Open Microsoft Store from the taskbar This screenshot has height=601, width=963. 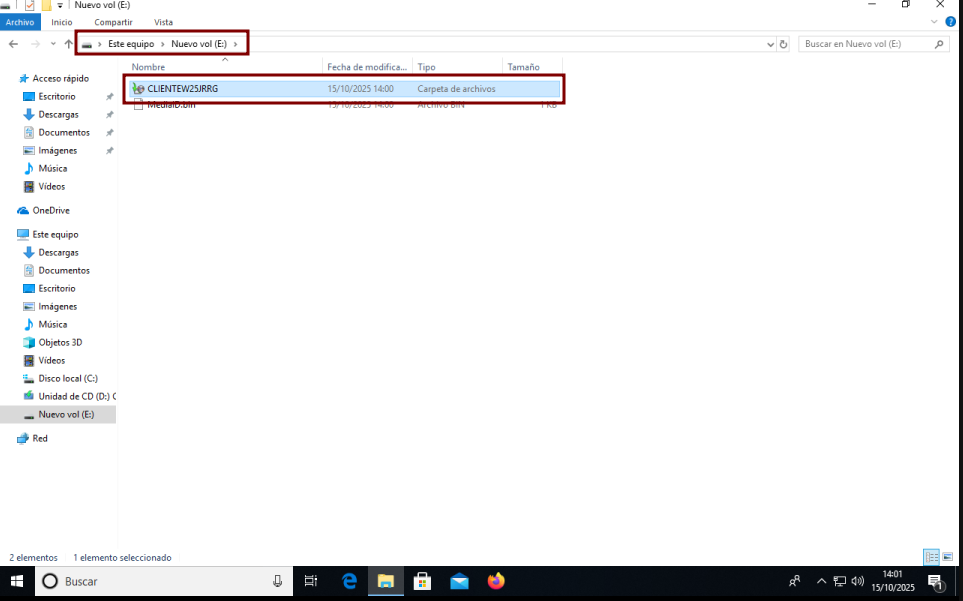[423, 581]
